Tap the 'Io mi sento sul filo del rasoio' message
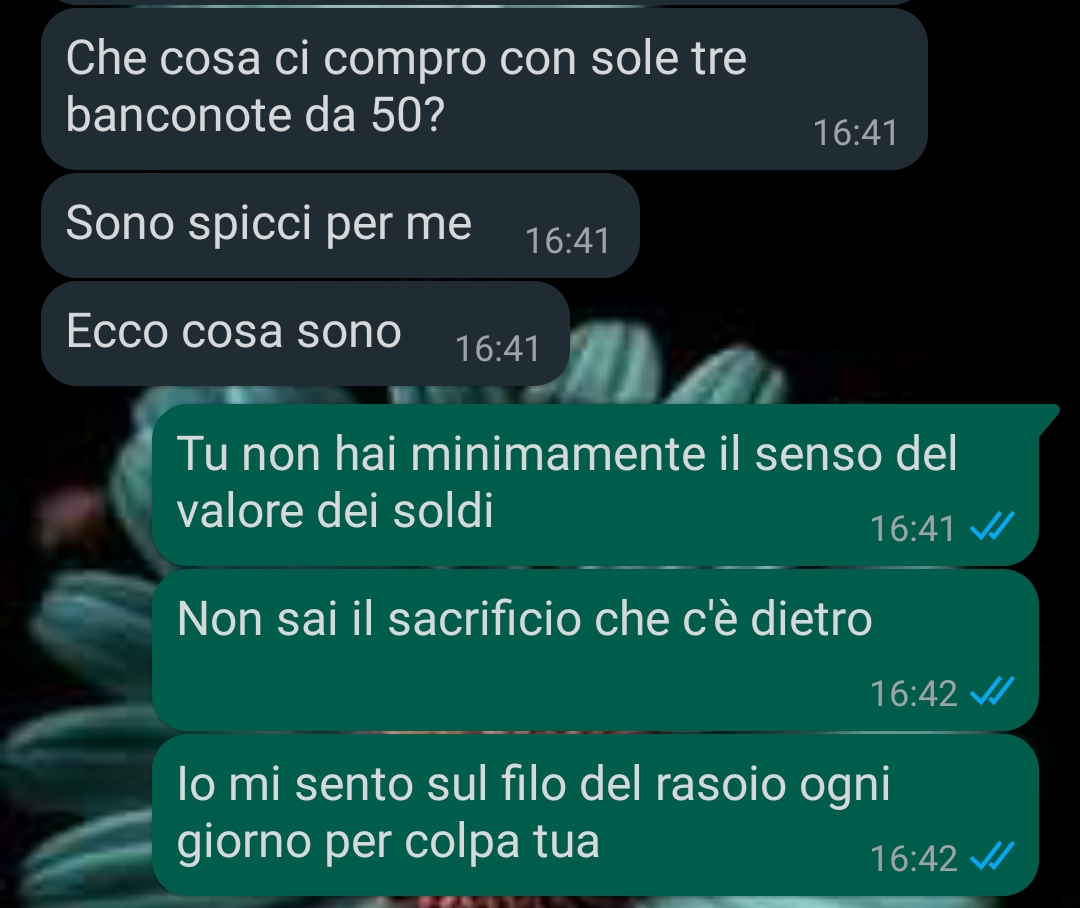This screenshot has width=1080, height=908. (x=595, y=815)
